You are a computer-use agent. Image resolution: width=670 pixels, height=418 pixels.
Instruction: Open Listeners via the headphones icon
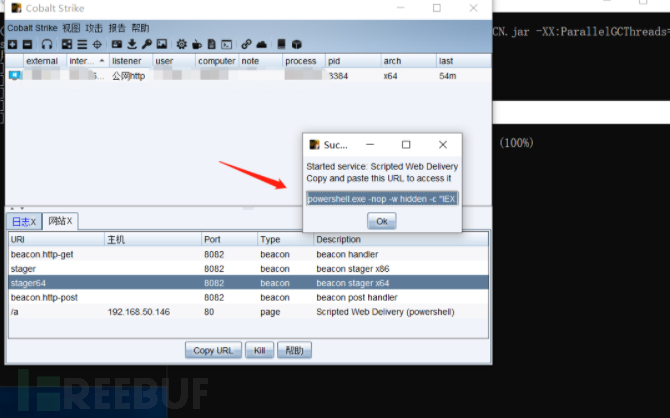(x=47, y=44)
